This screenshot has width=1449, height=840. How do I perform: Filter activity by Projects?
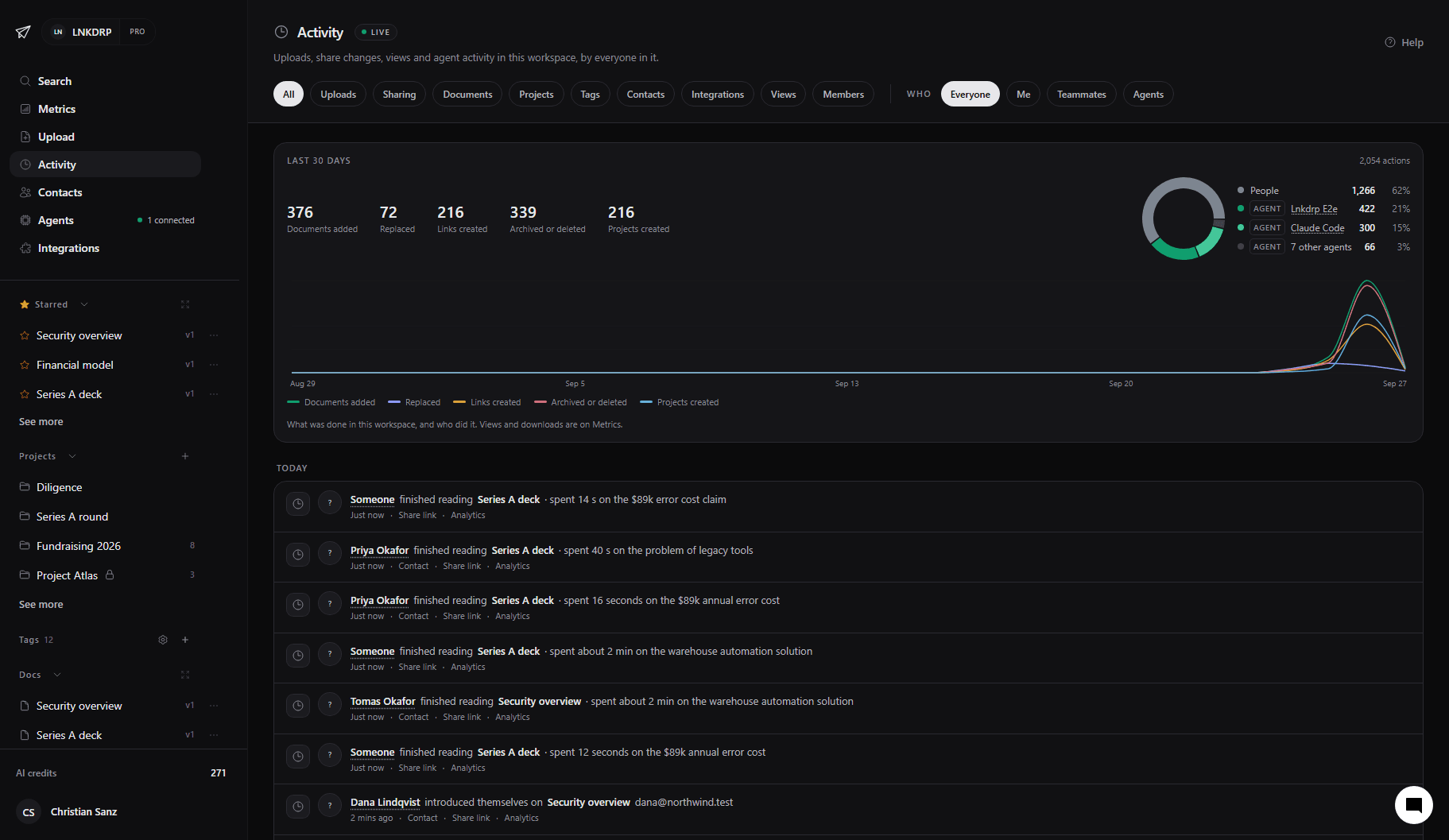coord(537,94)
